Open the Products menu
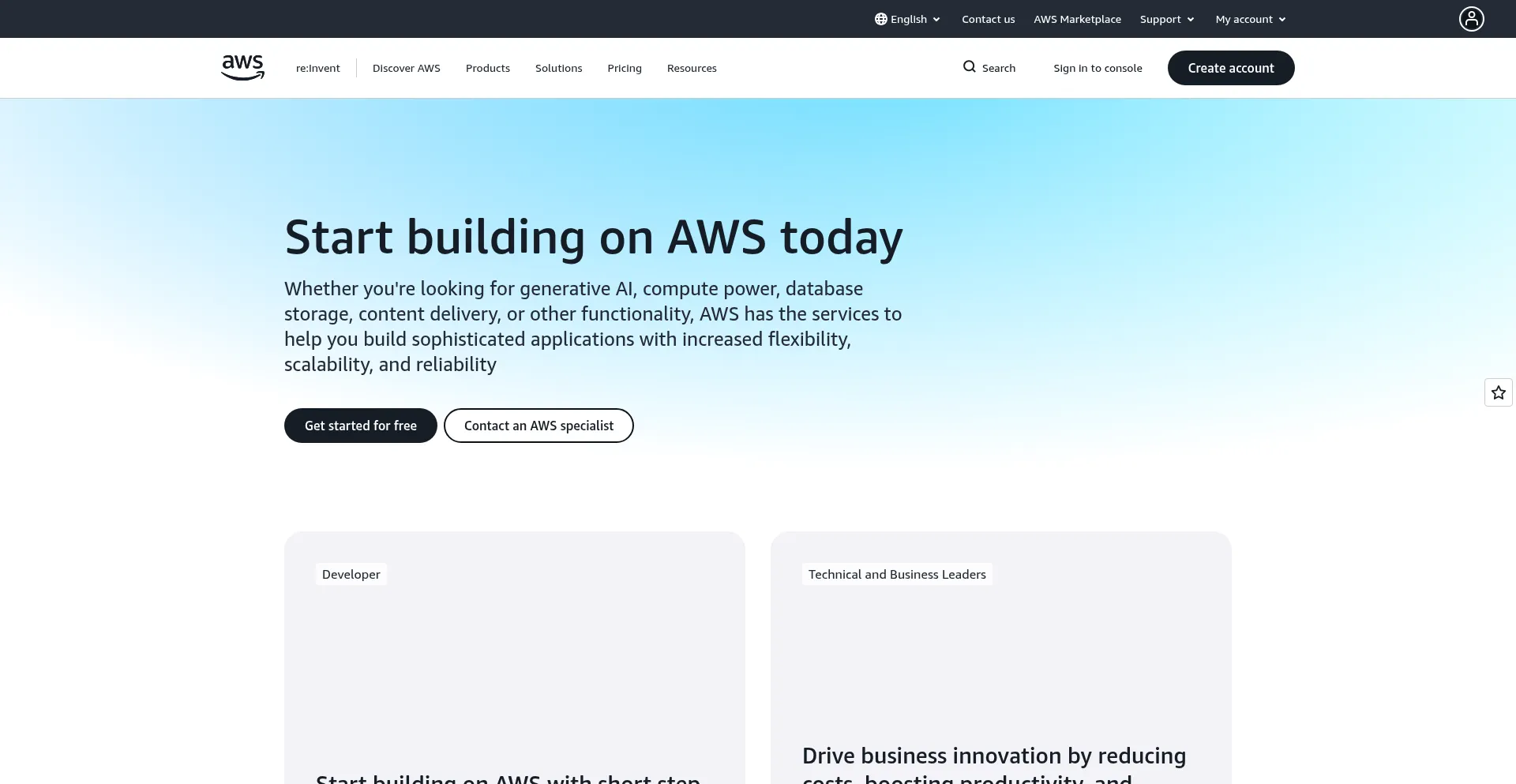Screen dimensions: 1516x784 click(x=488, y=68)
